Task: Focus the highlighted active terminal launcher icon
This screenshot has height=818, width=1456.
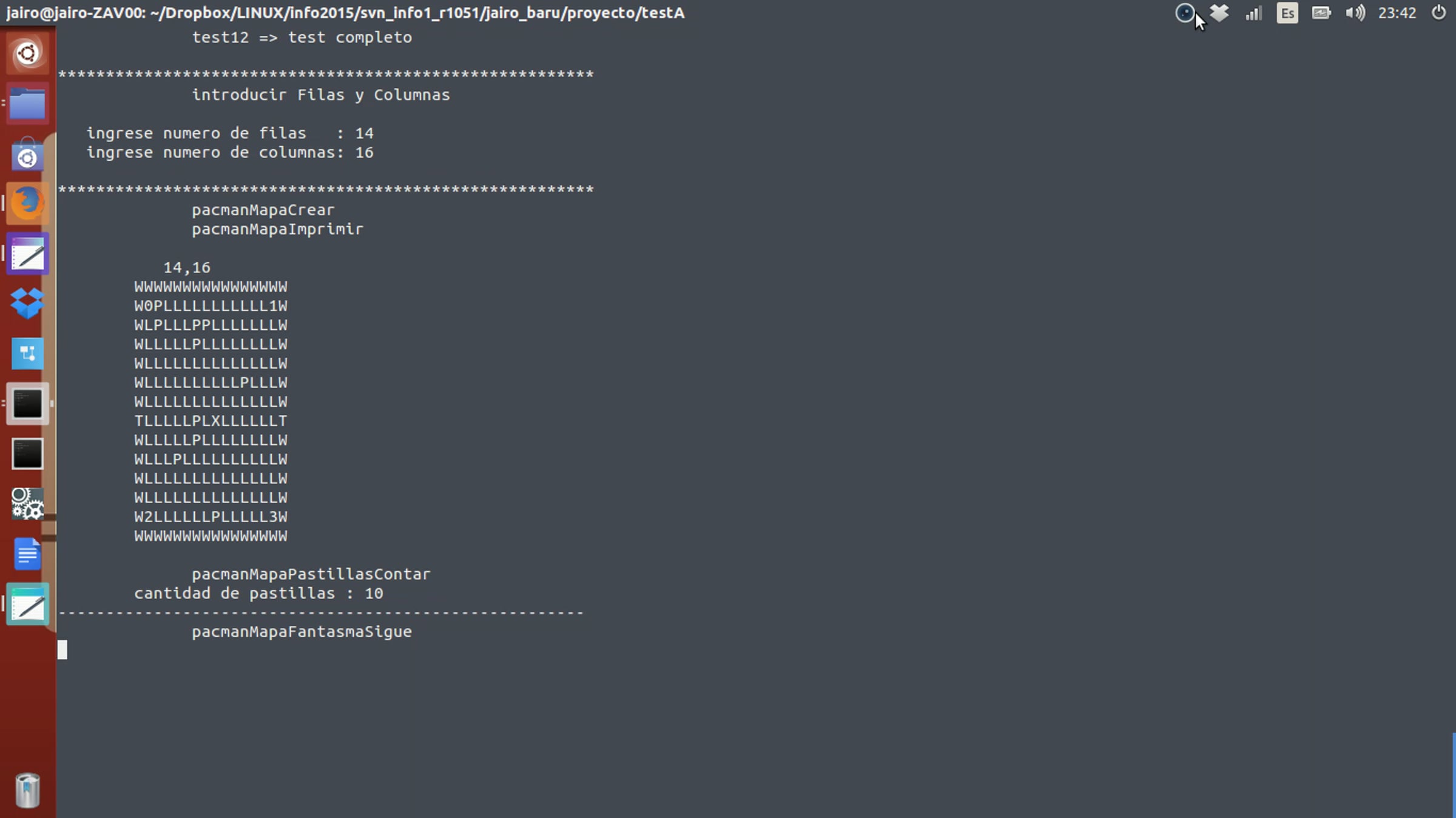Action: pos(27,403)
